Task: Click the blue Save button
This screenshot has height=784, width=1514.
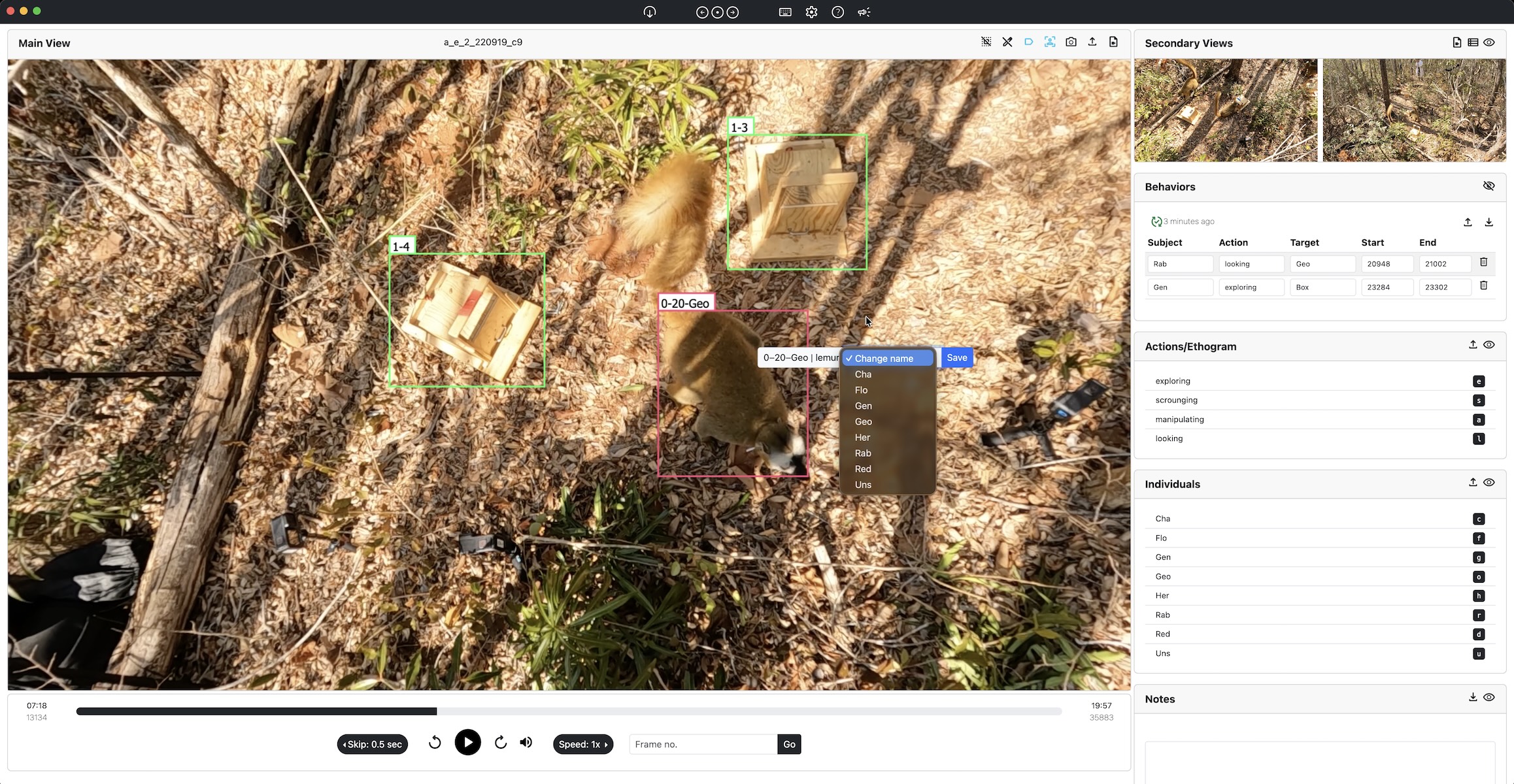Action: coord(956,358)
